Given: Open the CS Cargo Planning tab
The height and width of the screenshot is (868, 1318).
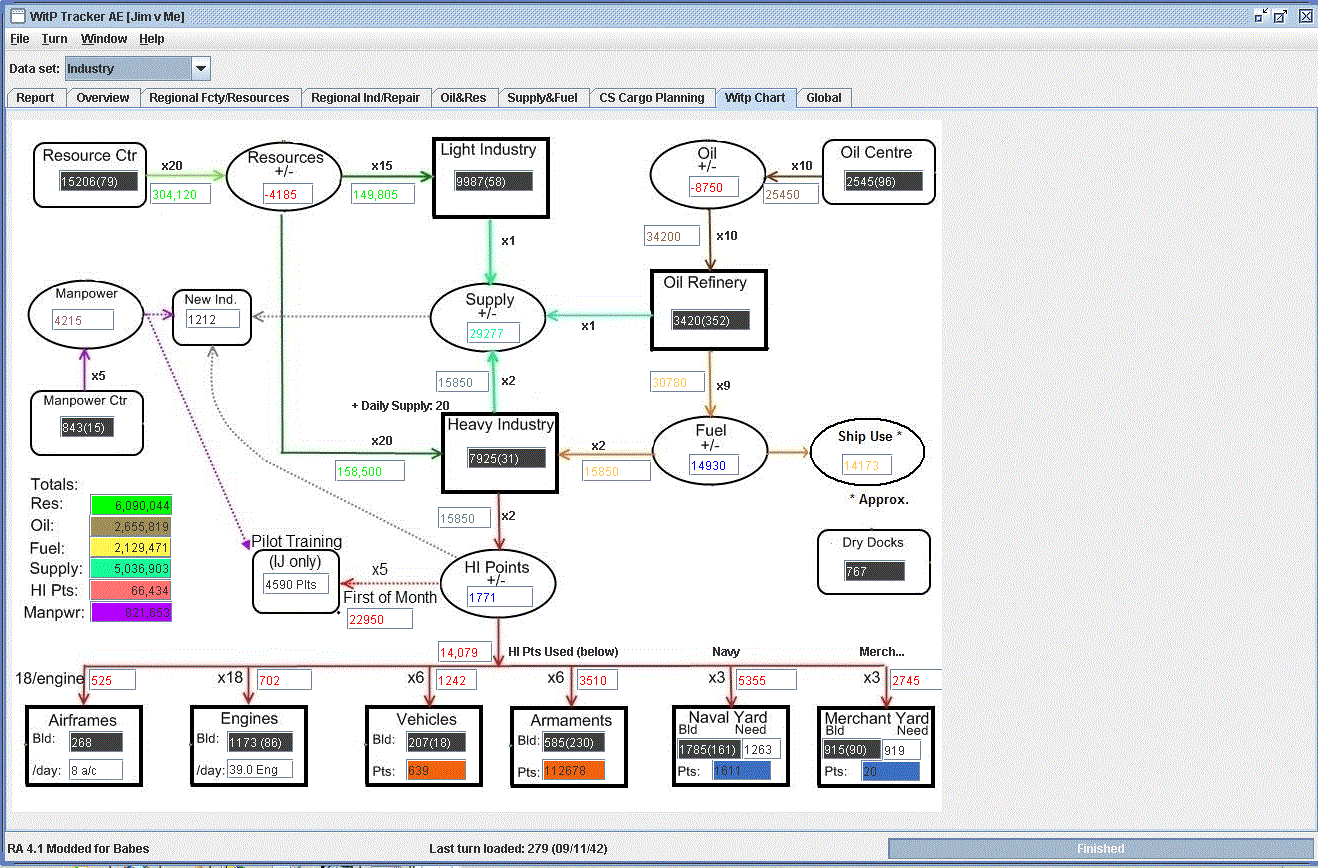Looking at the screenshot, I should (x=652, y=98).
